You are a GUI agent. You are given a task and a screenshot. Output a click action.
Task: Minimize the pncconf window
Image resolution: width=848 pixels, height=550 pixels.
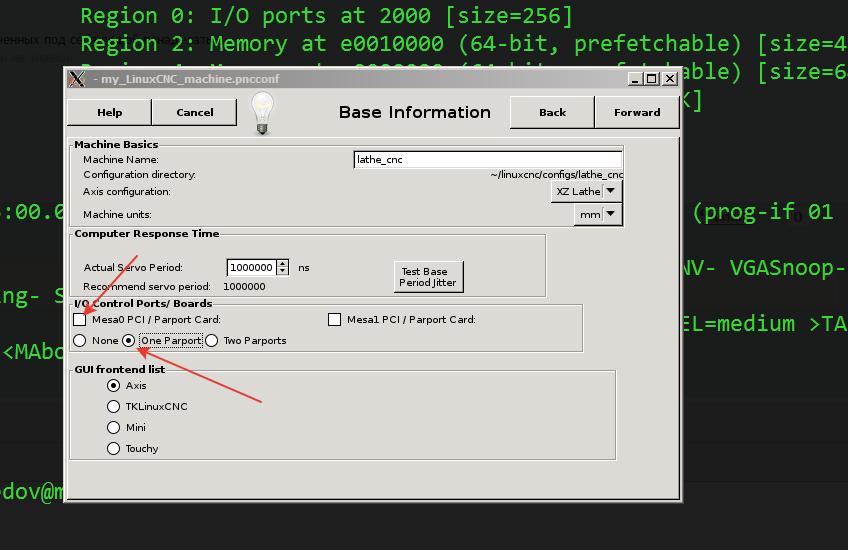click(635, 79)
